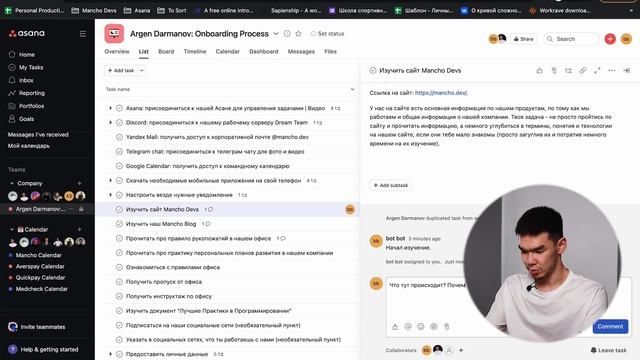Viewport: 640px width, 360px height.
Task: Close the task details pane
Action: coord(626,71)
